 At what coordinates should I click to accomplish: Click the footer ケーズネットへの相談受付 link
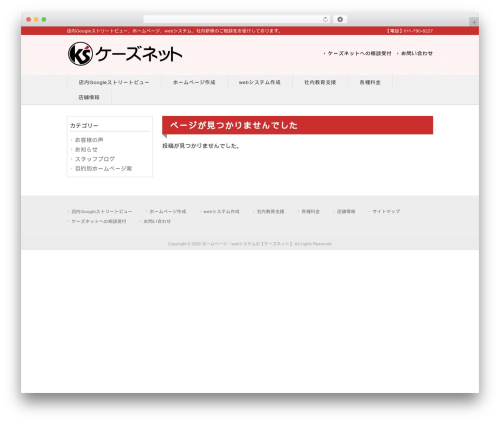99,221
